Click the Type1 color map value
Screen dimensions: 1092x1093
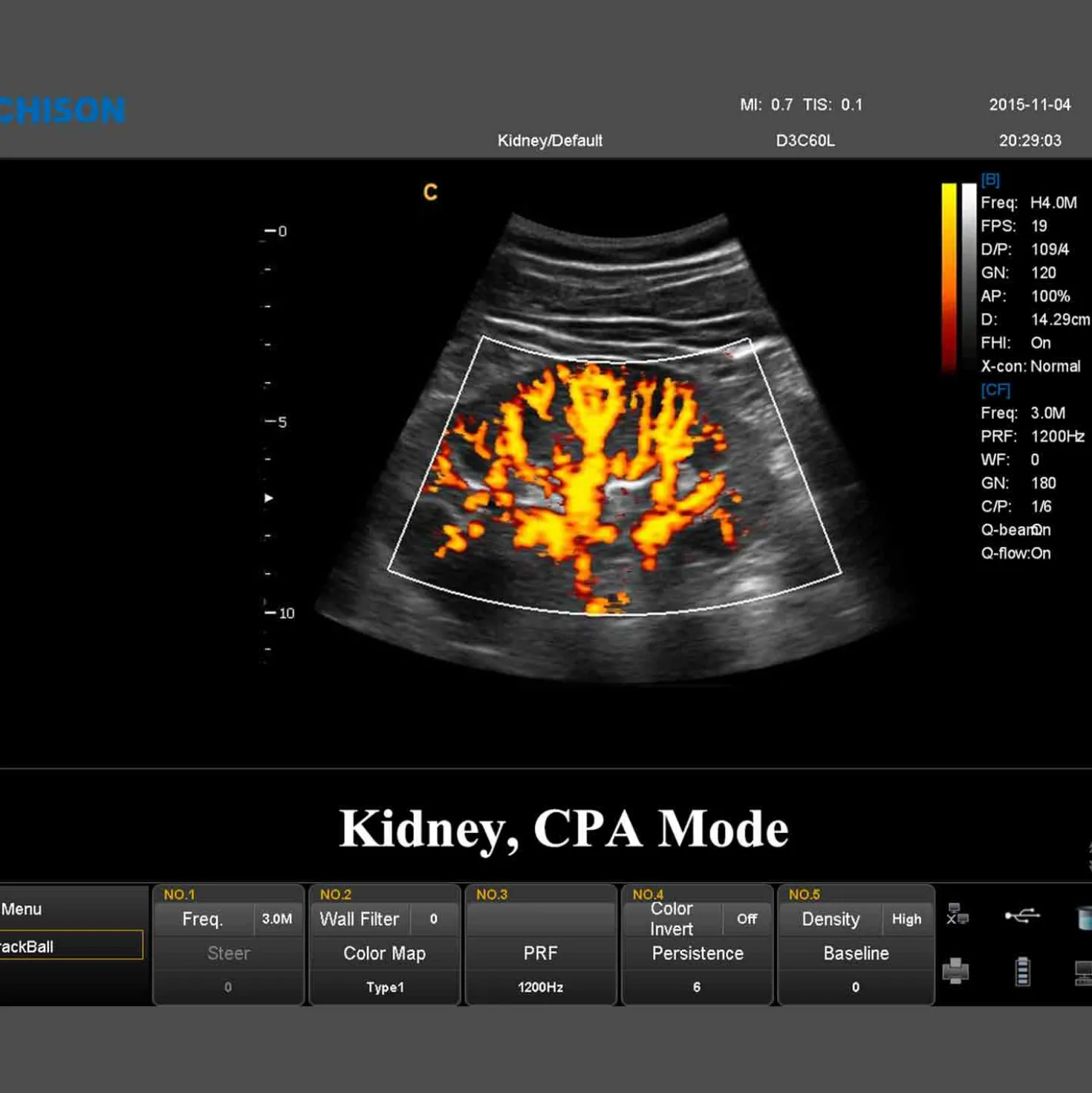(x=385, y=987)
